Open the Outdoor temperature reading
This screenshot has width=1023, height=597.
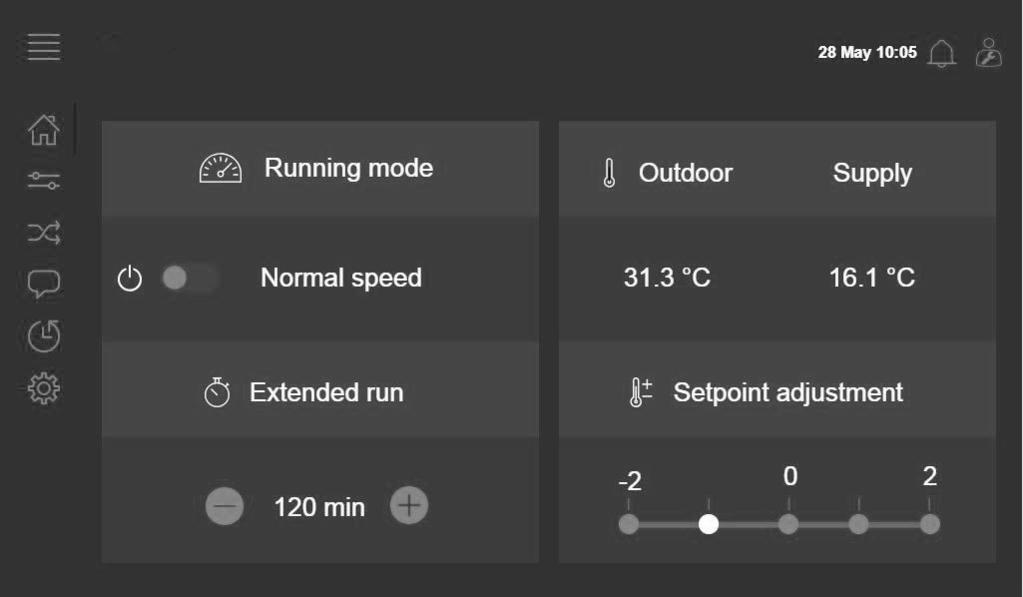(667, 278)
